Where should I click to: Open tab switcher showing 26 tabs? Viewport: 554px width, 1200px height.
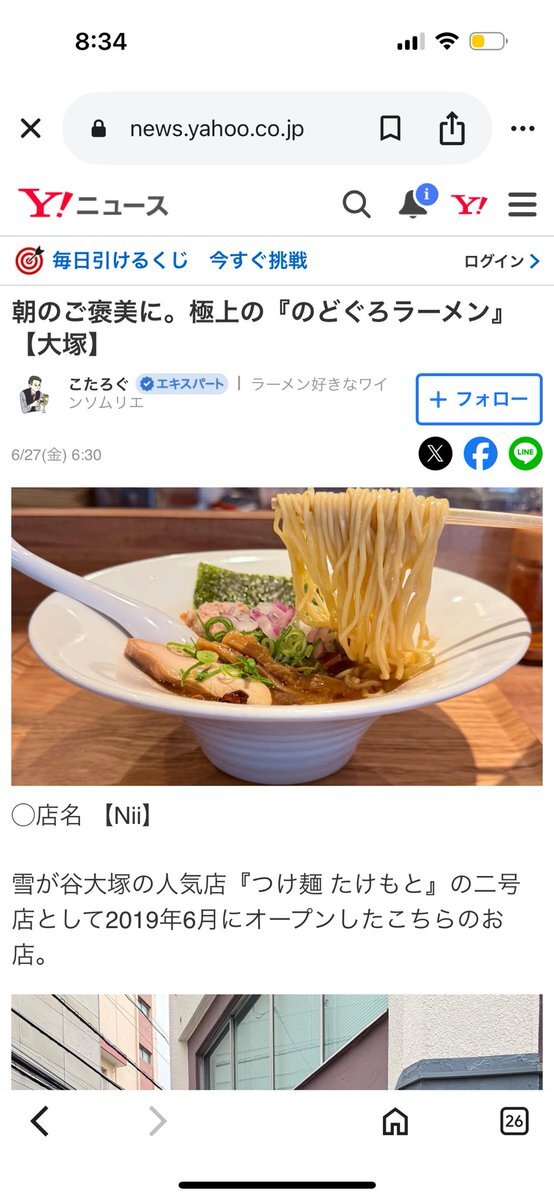click(514, 1121)
